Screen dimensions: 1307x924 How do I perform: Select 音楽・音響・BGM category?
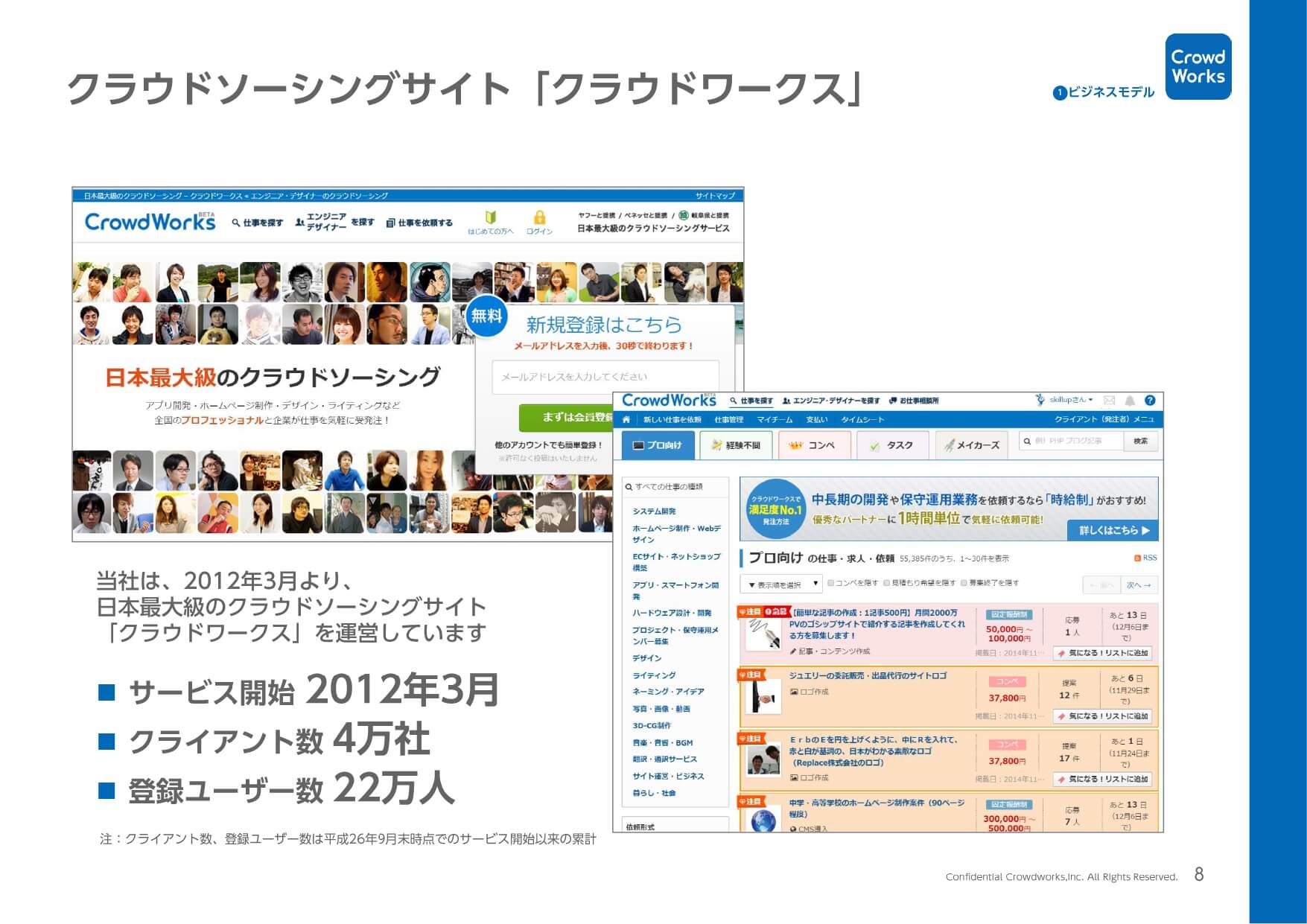point(662,743)
